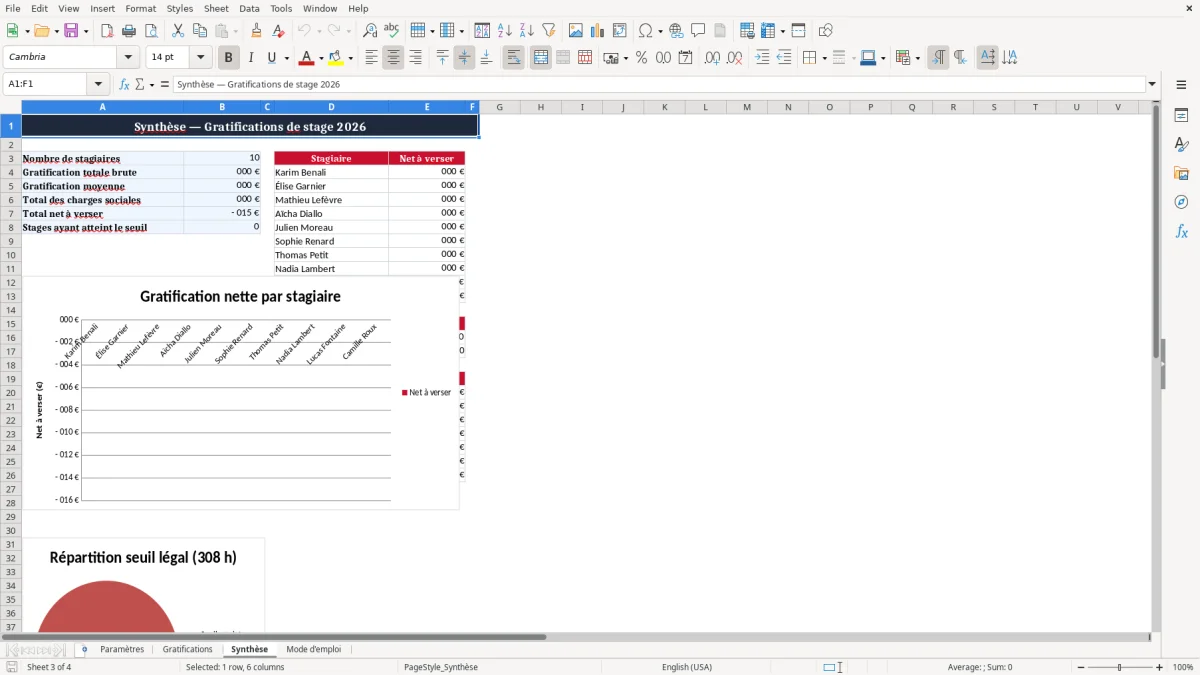The width and height of the screenshot is (1200, 675).
Task: Toggle Italic formatting
Action: (251, 58)
